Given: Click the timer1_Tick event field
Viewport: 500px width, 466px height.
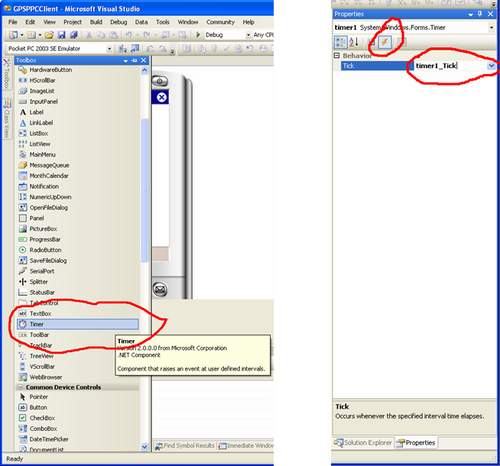Looking at the screenshot, I should [x=451, y=66].
